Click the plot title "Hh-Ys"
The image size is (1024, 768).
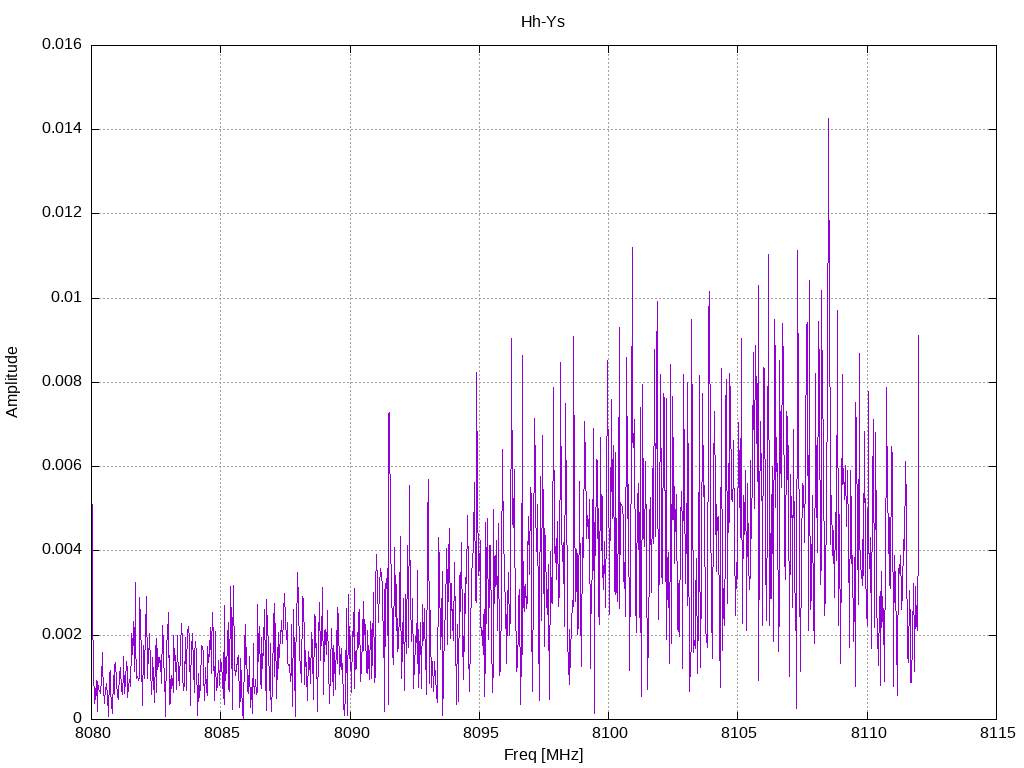(x=543, y=22)
